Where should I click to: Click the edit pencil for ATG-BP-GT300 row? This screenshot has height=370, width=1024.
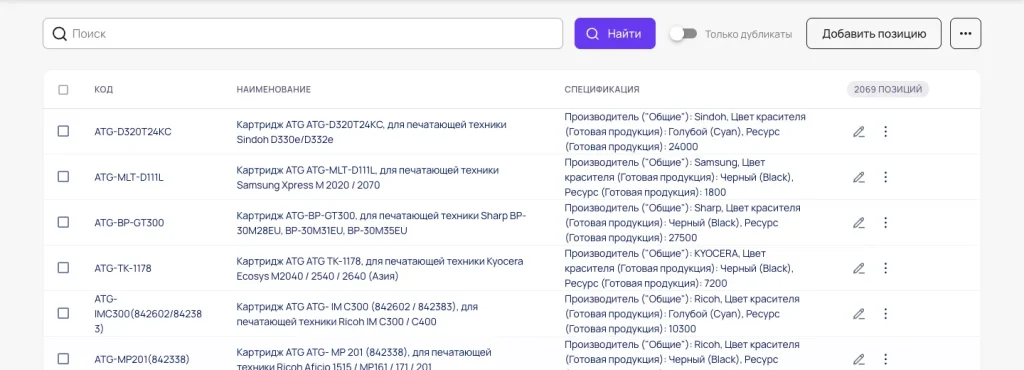pos(859,223)
